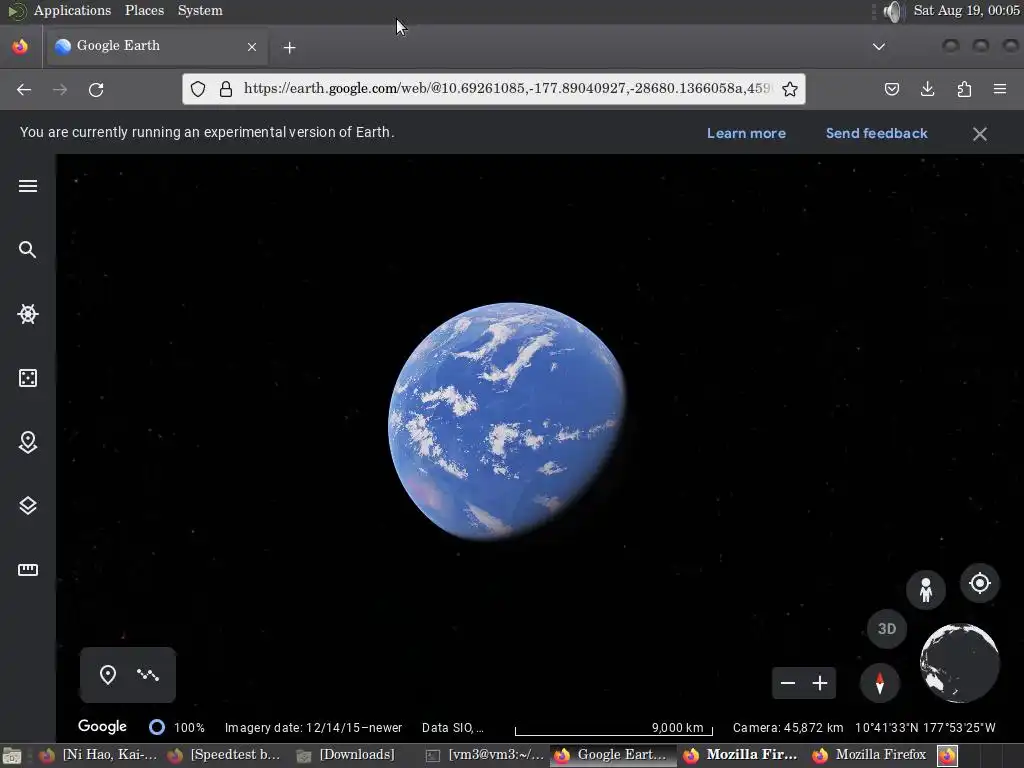Dismiss the experimental version banner
1024x768 pixels.
click(980, 134)
